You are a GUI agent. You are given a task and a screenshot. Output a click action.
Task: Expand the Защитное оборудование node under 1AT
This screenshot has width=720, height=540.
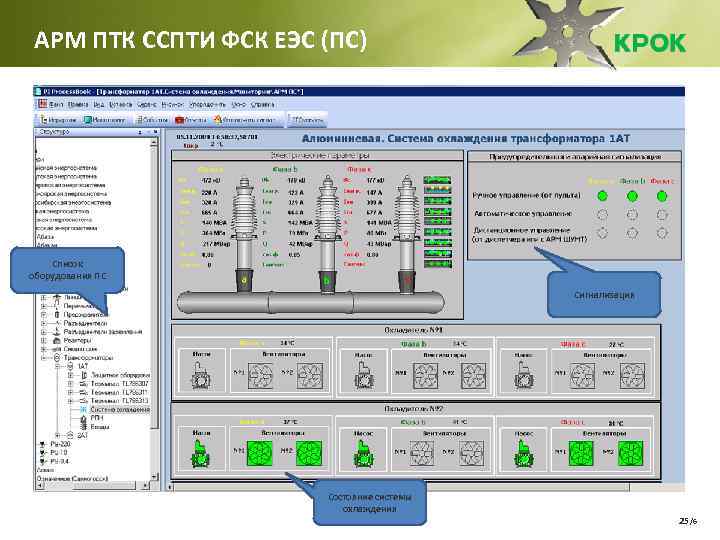[x=71, y=375]
